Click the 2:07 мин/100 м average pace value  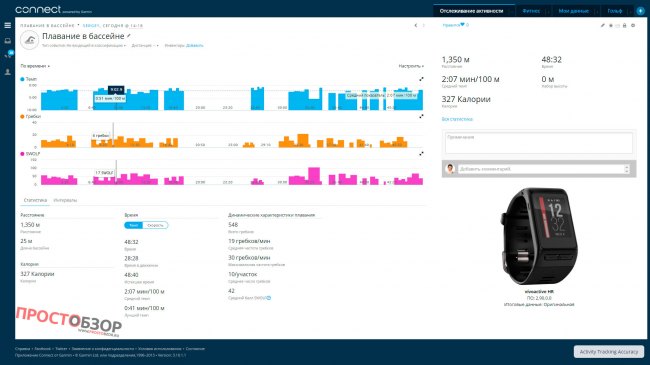471,79
